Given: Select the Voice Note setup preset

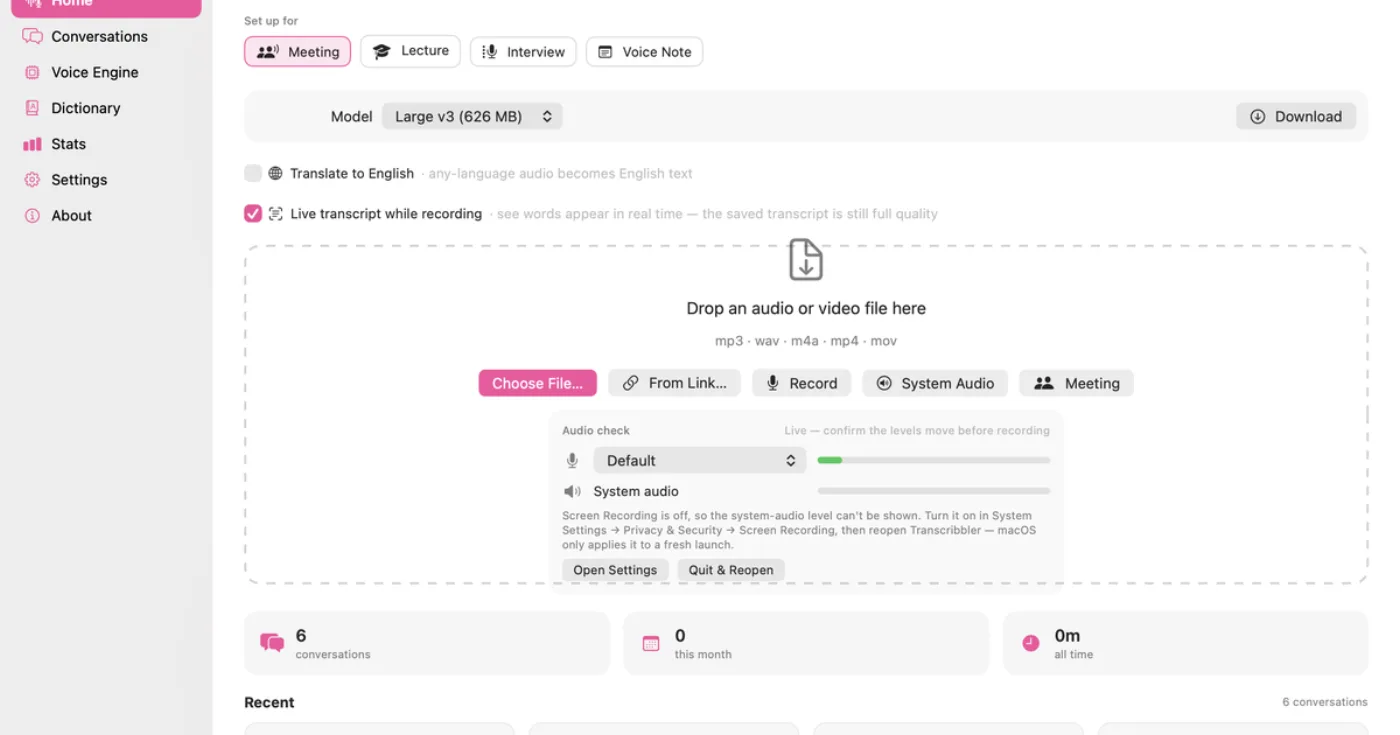Looking at the screenshot, I should [645, 52].
